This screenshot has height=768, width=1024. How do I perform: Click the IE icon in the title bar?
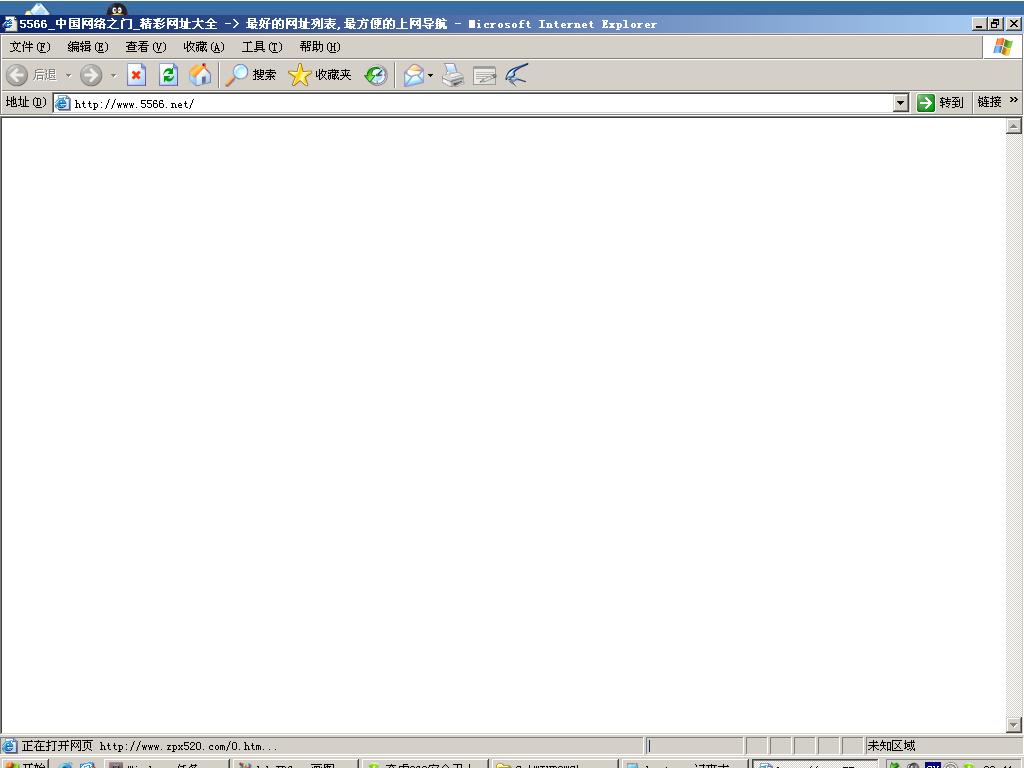pyautogui.click(x=9, y=24)
